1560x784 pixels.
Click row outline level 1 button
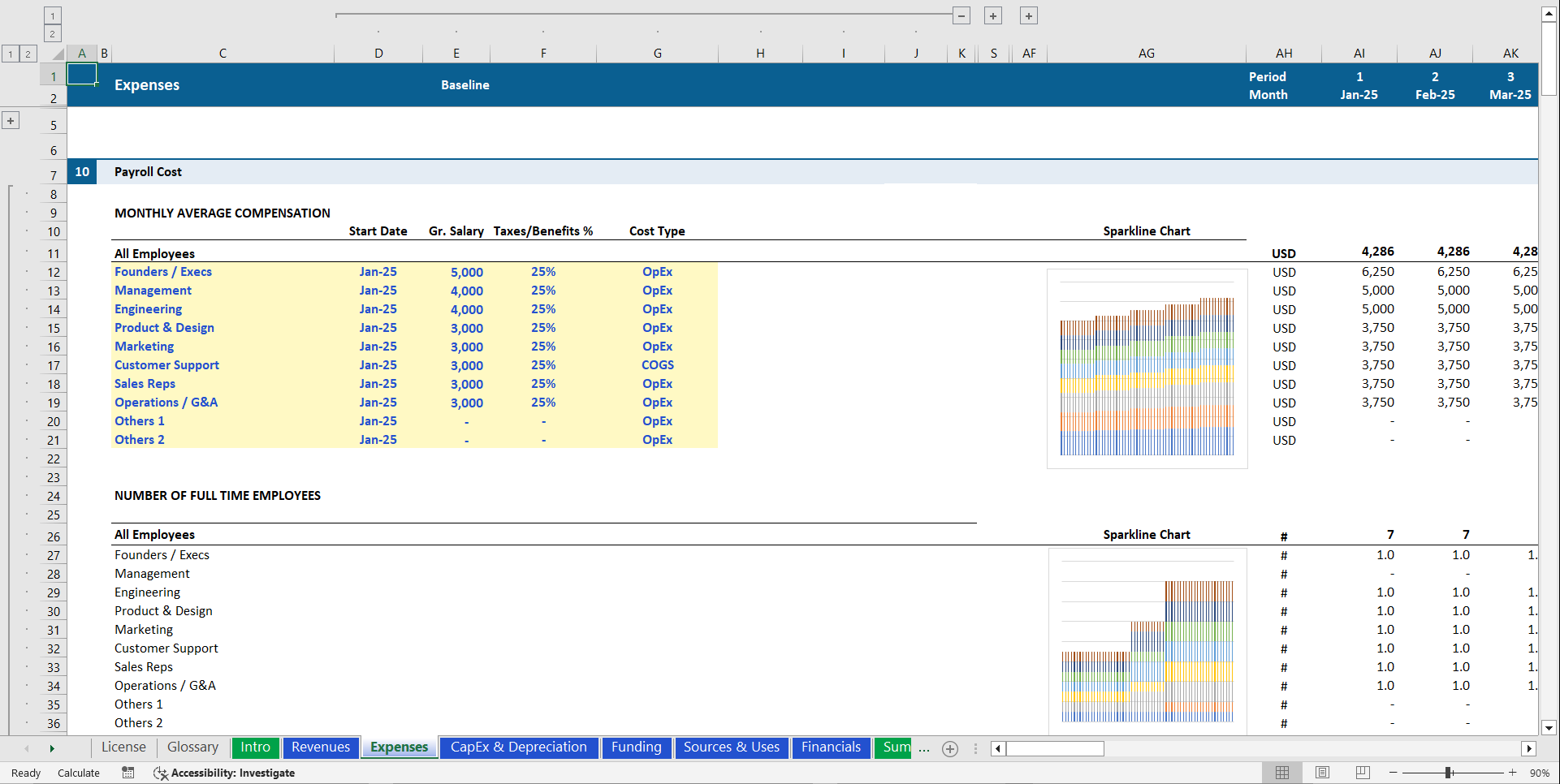point(11,53)
